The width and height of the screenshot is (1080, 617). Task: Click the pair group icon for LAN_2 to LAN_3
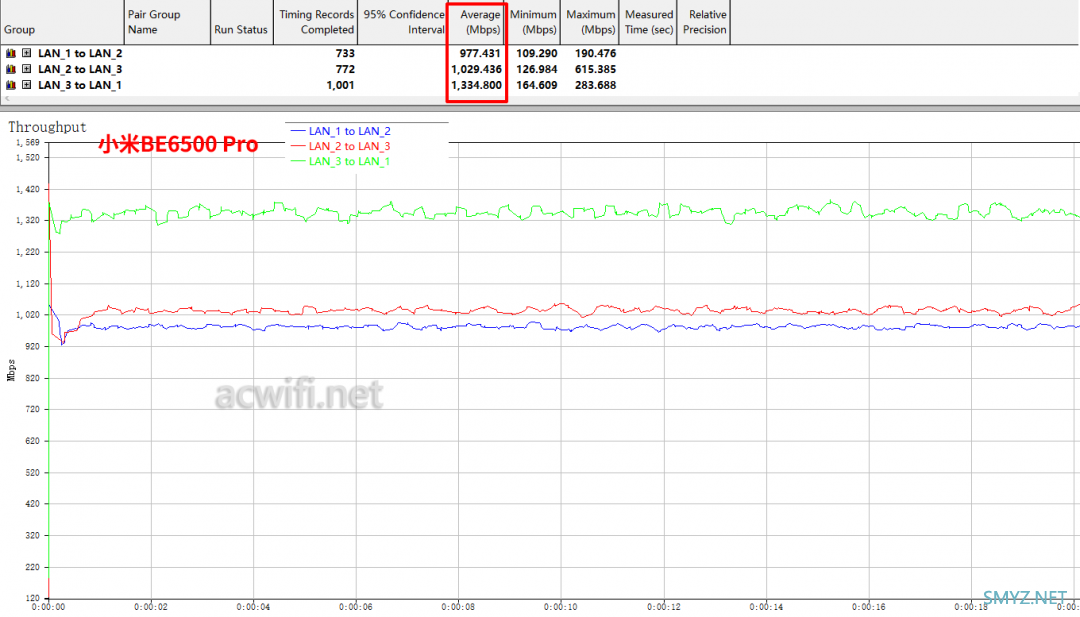[10, 69]
